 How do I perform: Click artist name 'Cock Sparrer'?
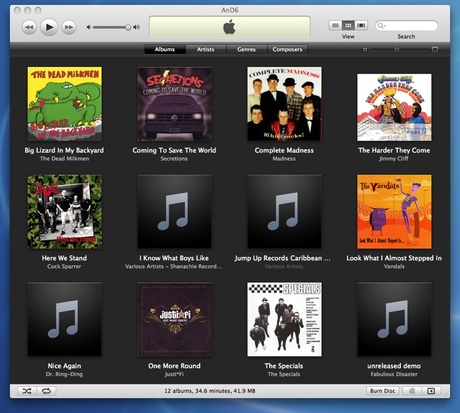pyautogui.click(x=64, y=266)
